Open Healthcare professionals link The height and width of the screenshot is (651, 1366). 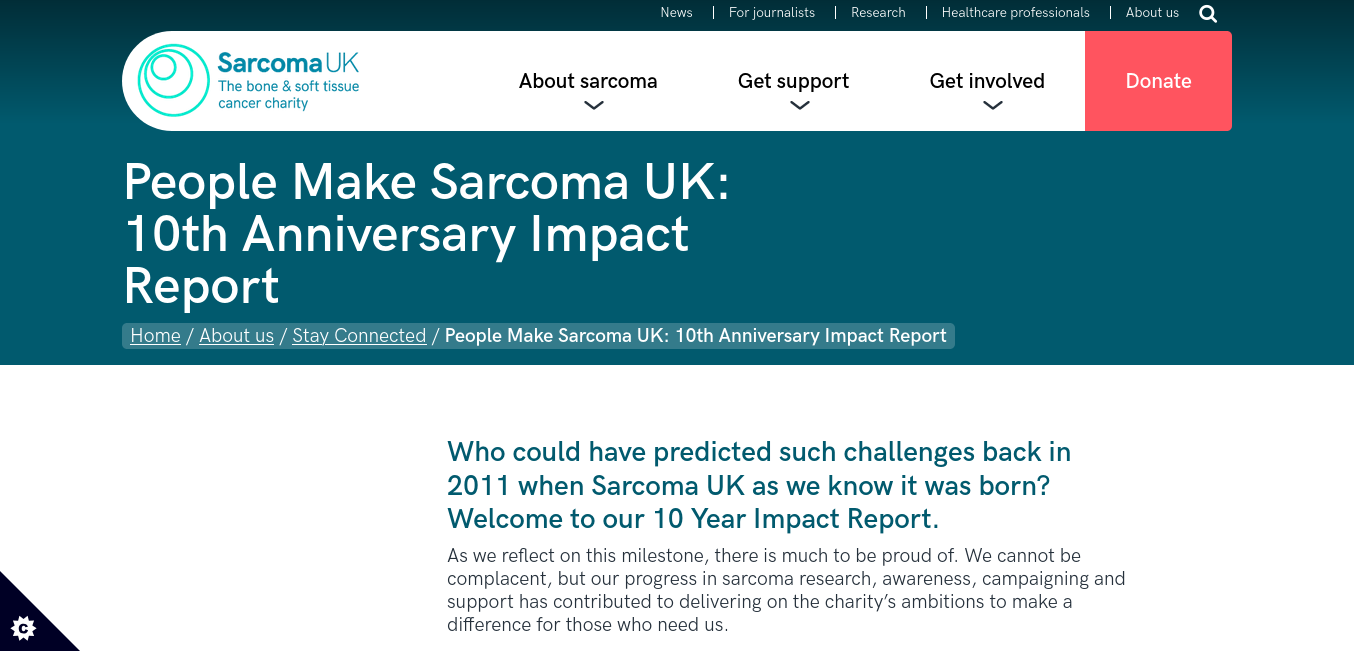click(1016, 13)
